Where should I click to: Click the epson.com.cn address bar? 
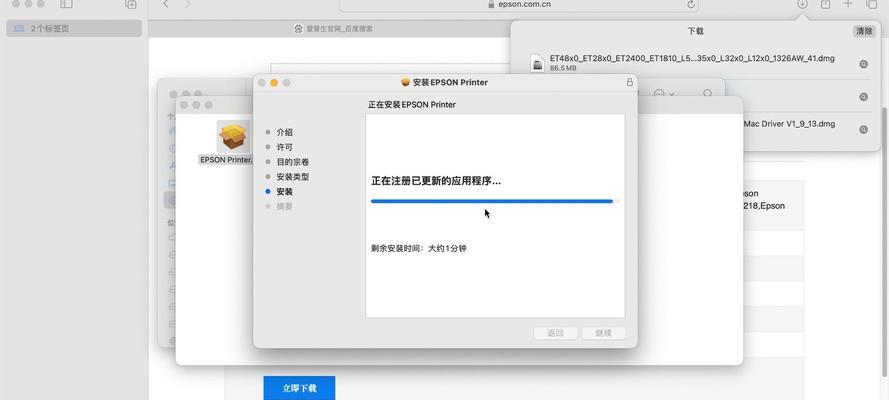[x=519, y=5]
